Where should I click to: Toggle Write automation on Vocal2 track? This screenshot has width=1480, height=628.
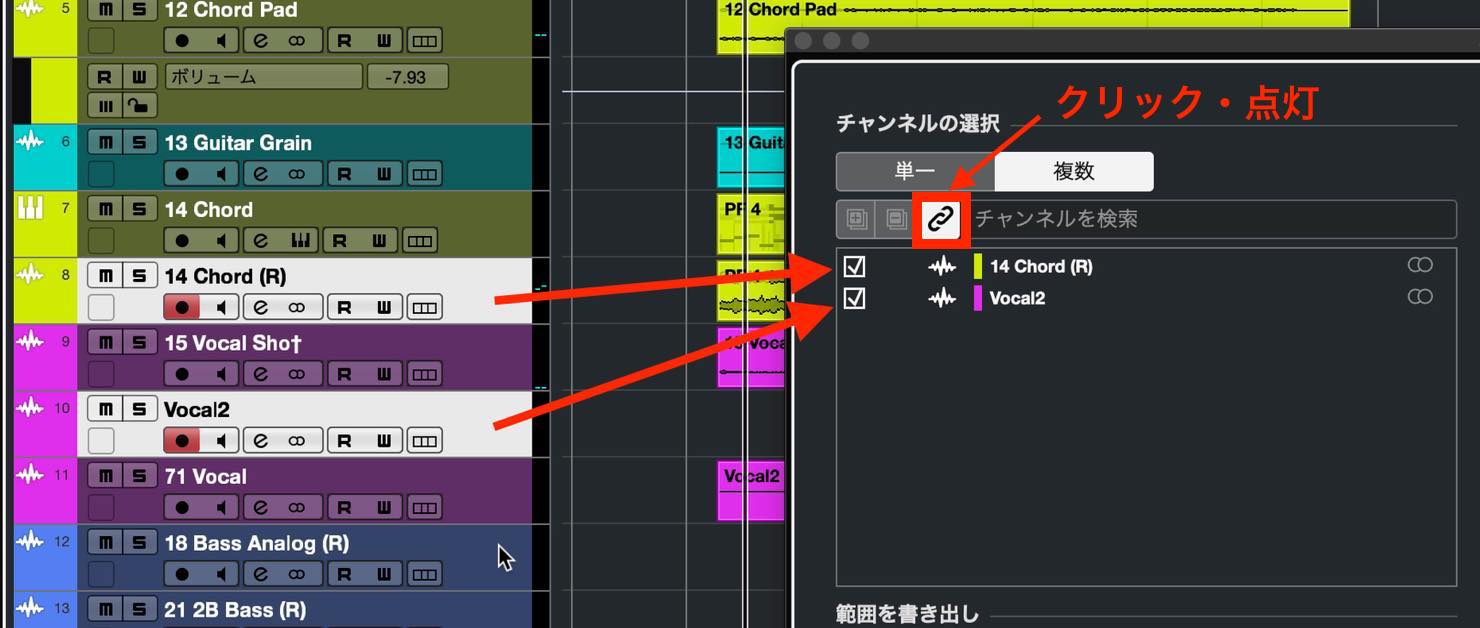tap(383, 441)
